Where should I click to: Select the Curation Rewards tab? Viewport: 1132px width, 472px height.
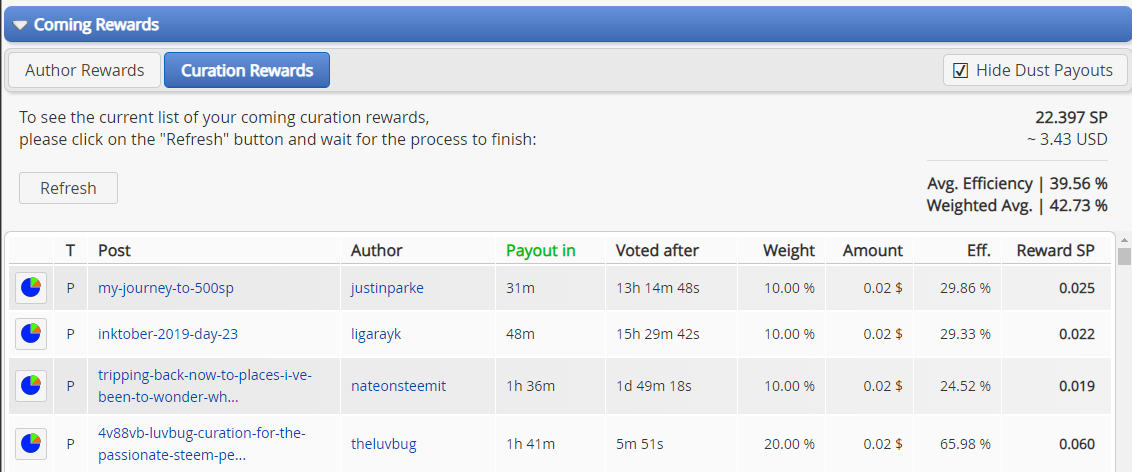247,70
